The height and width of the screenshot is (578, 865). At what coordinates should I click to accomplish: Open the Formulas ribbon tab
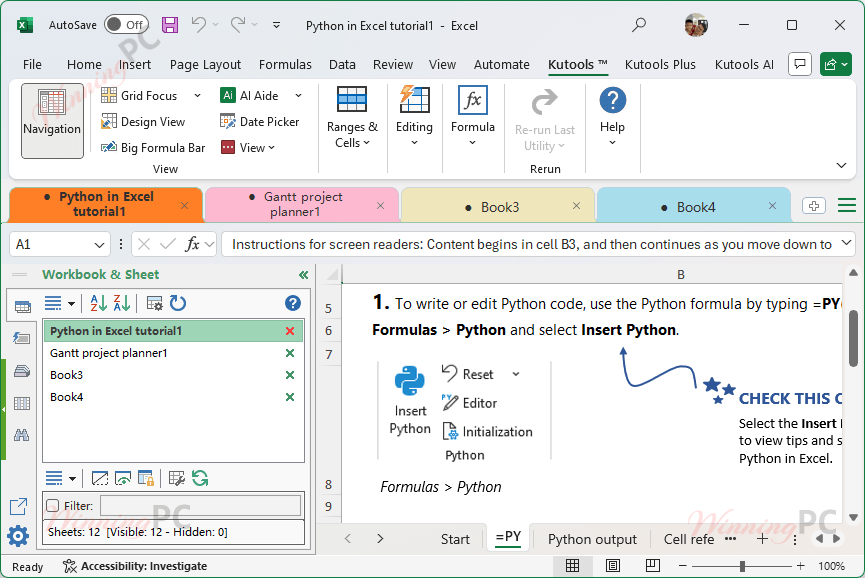pyautogui.click(x=285, y=65)
